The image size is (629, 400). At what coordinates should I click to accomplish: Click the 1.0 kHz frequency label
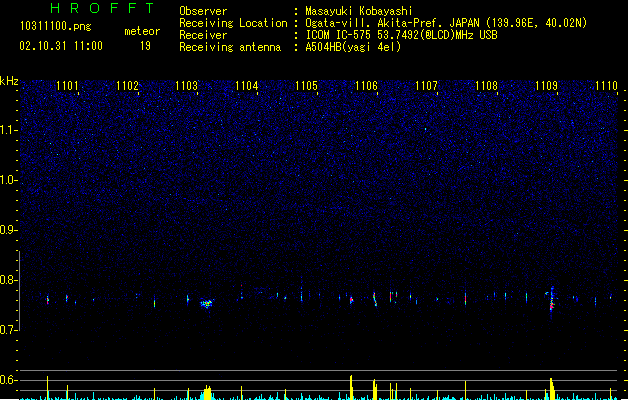8,180
